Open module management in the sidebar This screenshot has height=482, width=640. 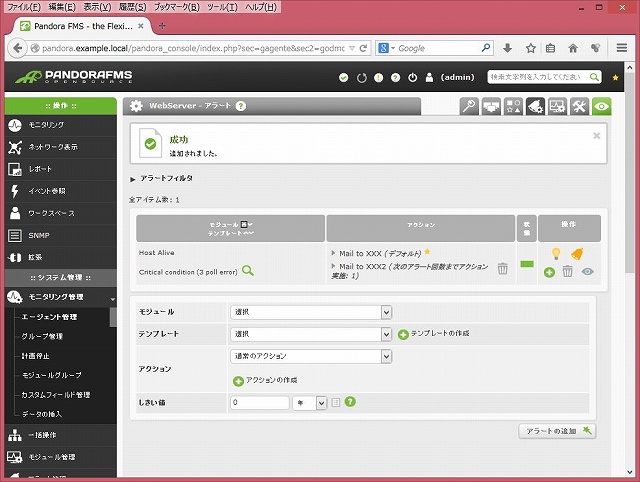[61, 457]
